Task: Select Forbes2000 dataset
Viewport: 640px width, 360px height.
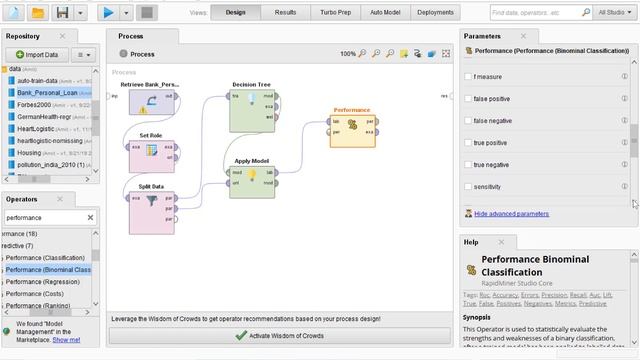Action: point(49,105)
